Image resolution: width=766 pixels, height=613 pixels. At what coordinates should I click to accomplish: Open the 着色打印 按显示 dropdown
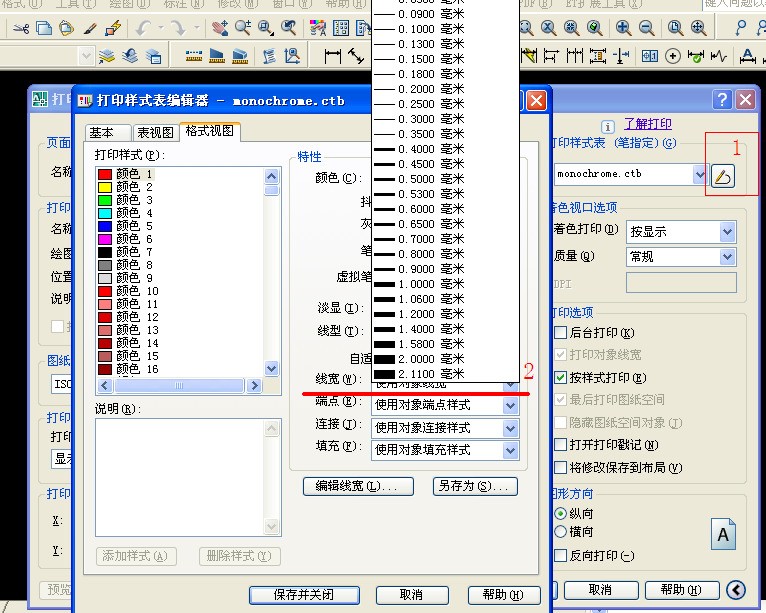point(727,232)
